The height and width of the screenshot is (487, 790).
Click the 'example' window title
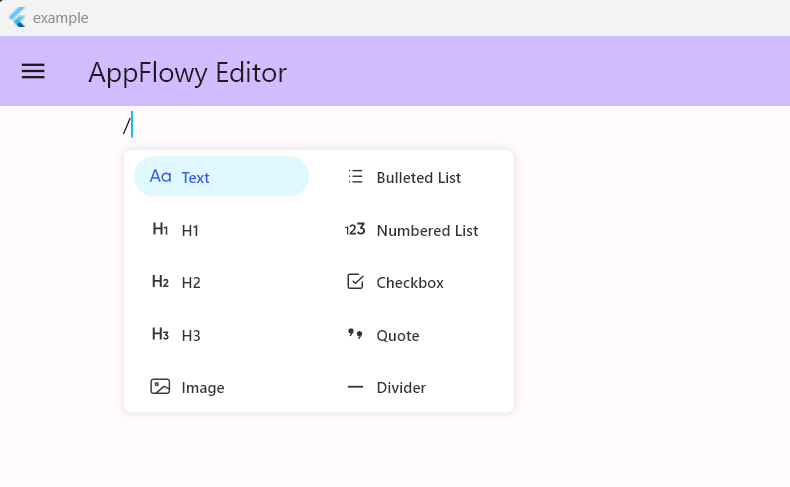tap(60, 18)
